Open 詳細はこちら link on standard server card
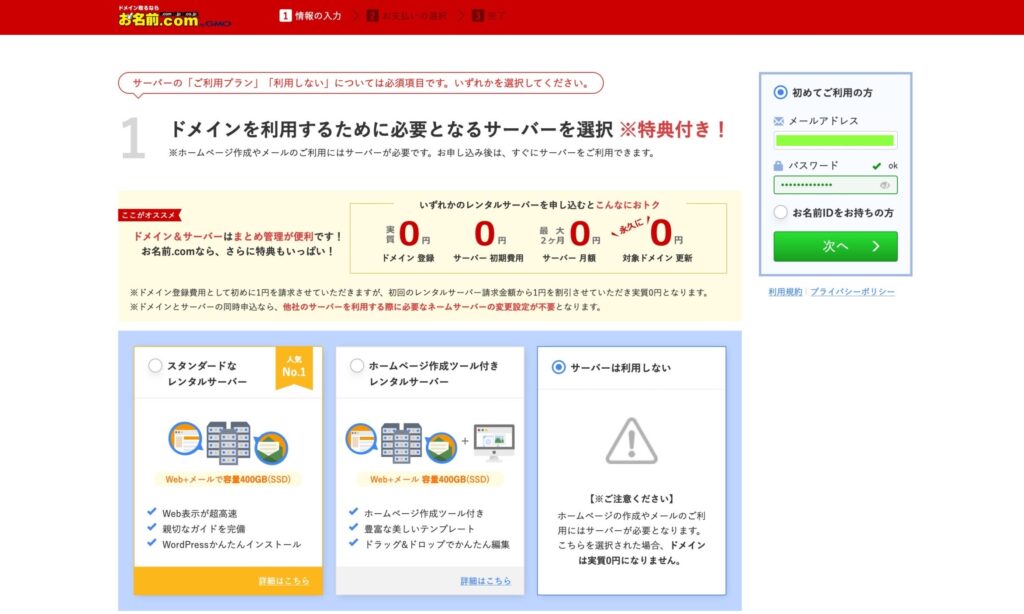This screenshot has height=614, width=1024. [283, 581]
